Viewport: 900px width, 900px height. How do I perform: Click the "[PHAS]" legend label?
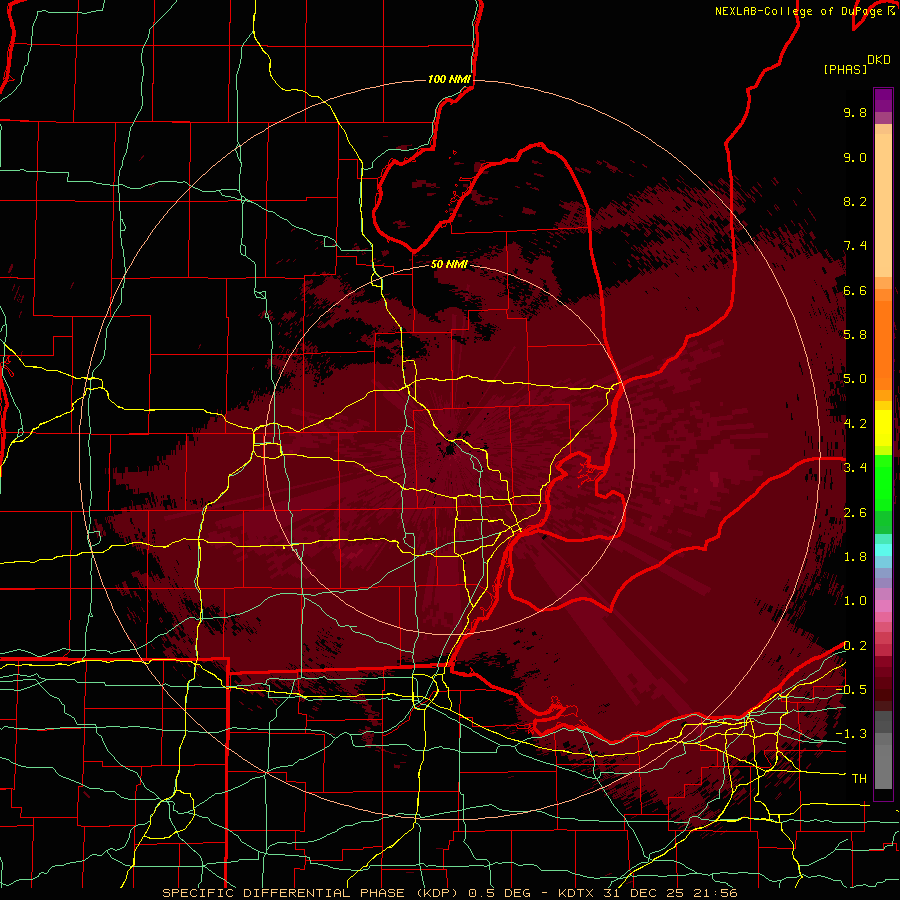(x=845, y=69)
